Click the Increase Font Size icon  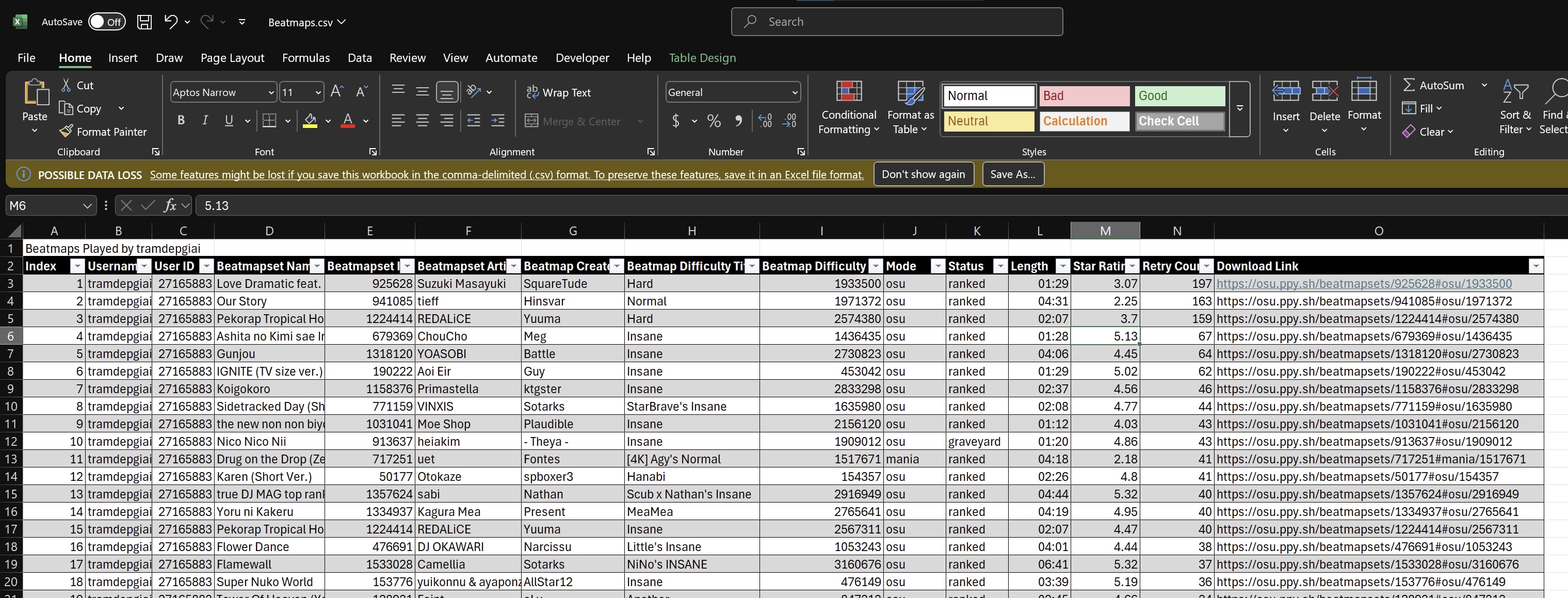(x=336, y=92)
